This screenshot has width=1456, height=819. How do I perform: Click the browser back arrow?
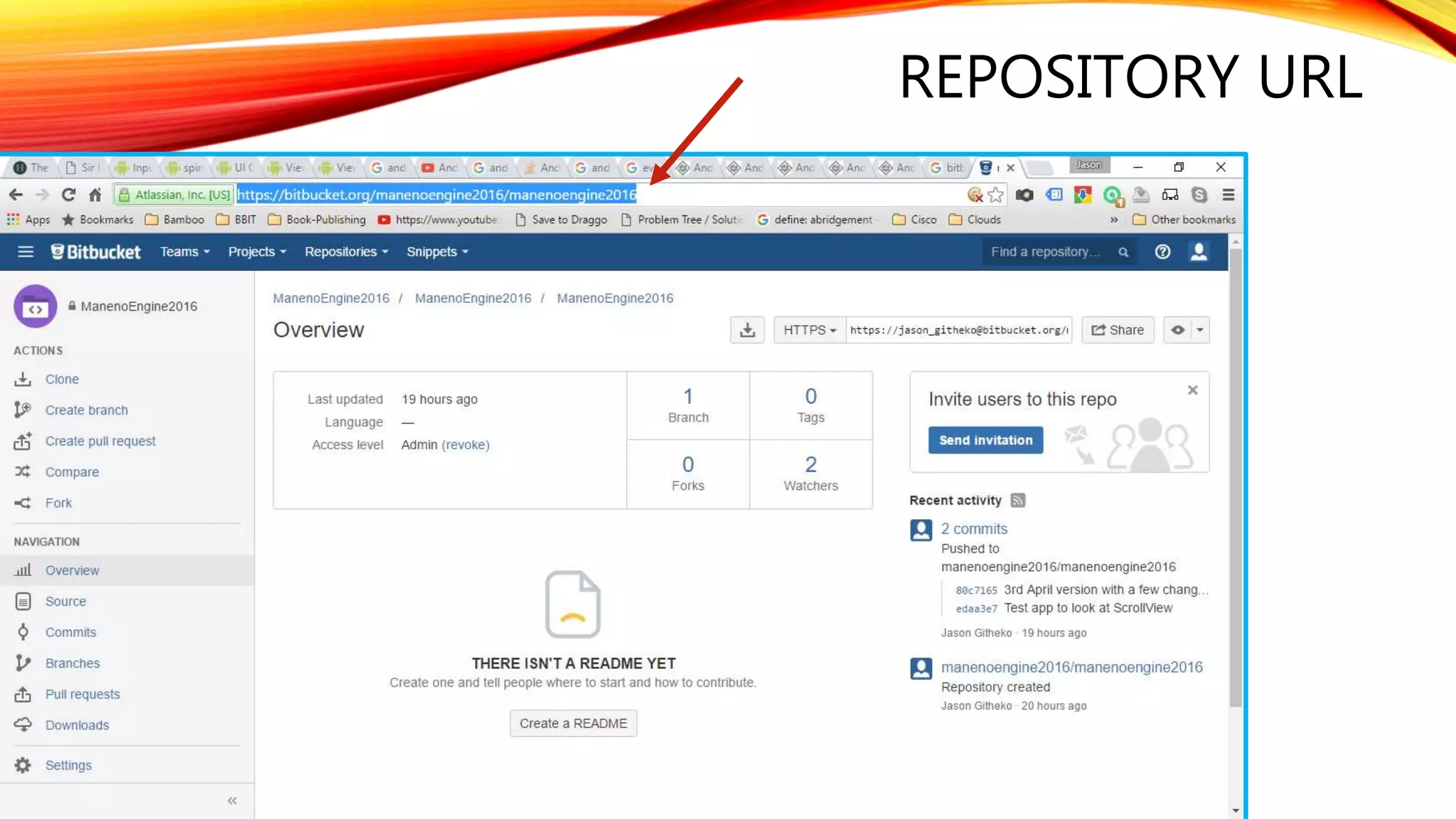pos(16,195)
